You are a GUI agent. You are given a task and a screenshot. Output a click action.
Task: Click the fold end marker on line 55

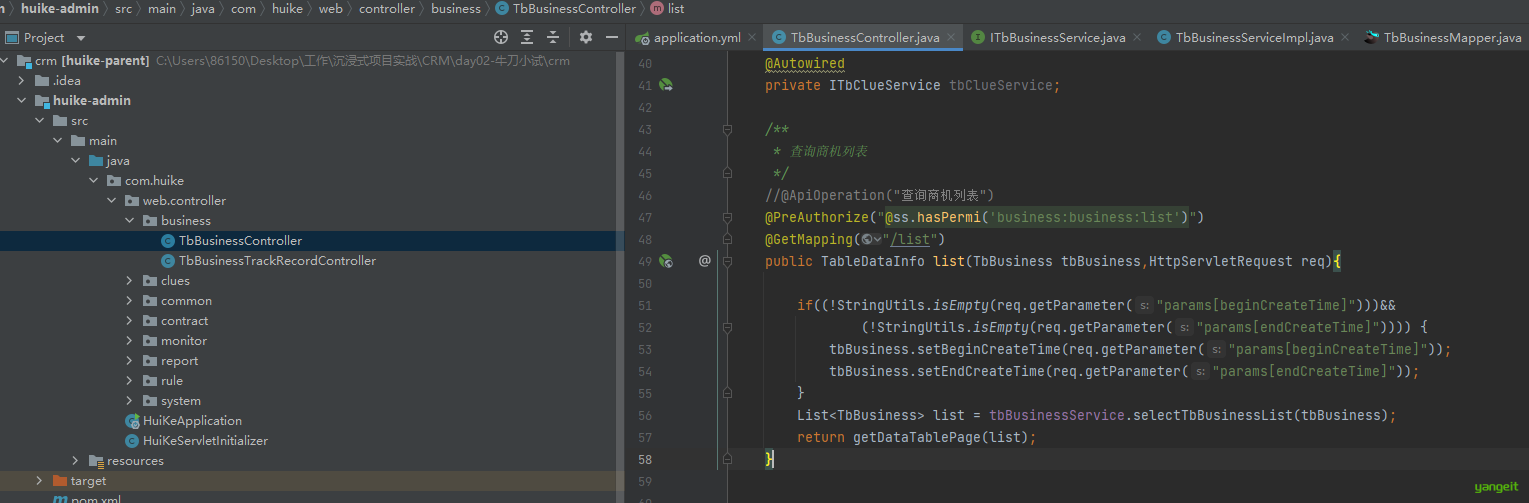coord(728,393)
